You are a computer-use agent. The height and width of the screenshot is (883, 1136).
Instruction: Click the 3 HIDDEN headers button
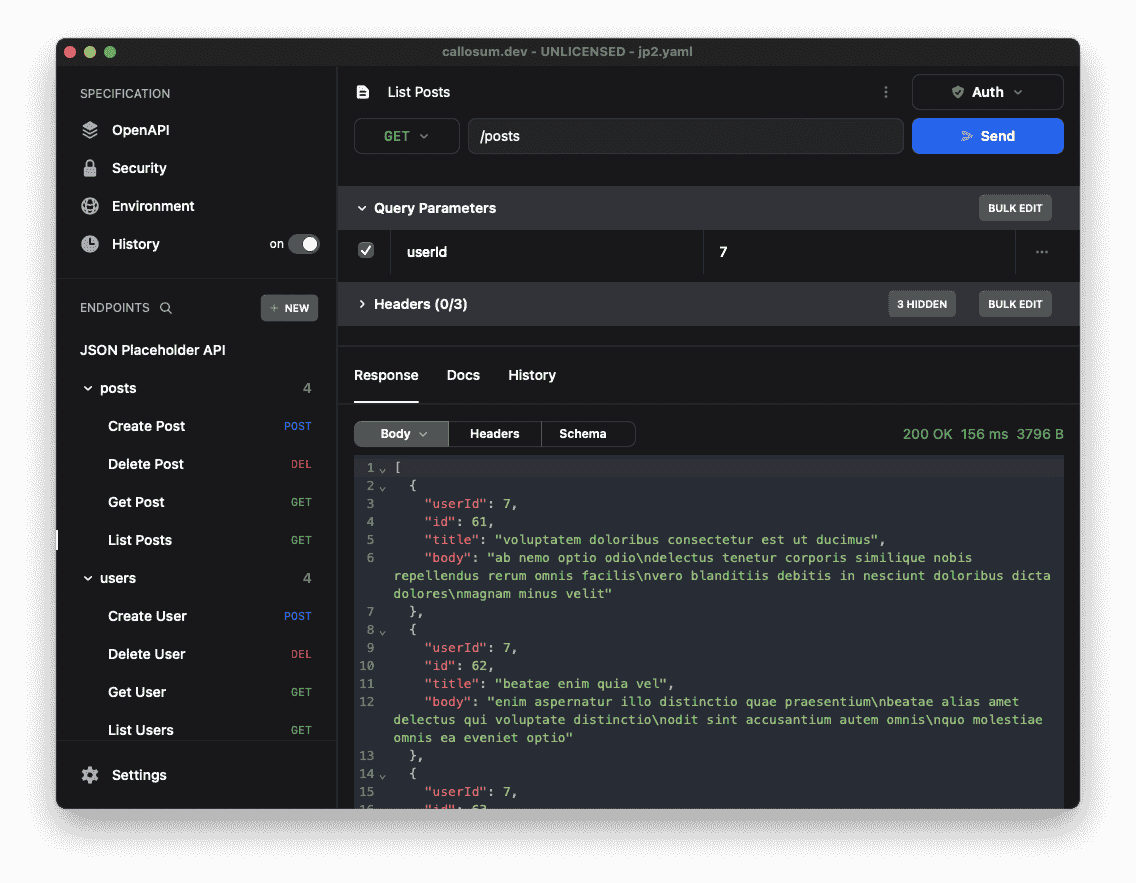point(922,304)
